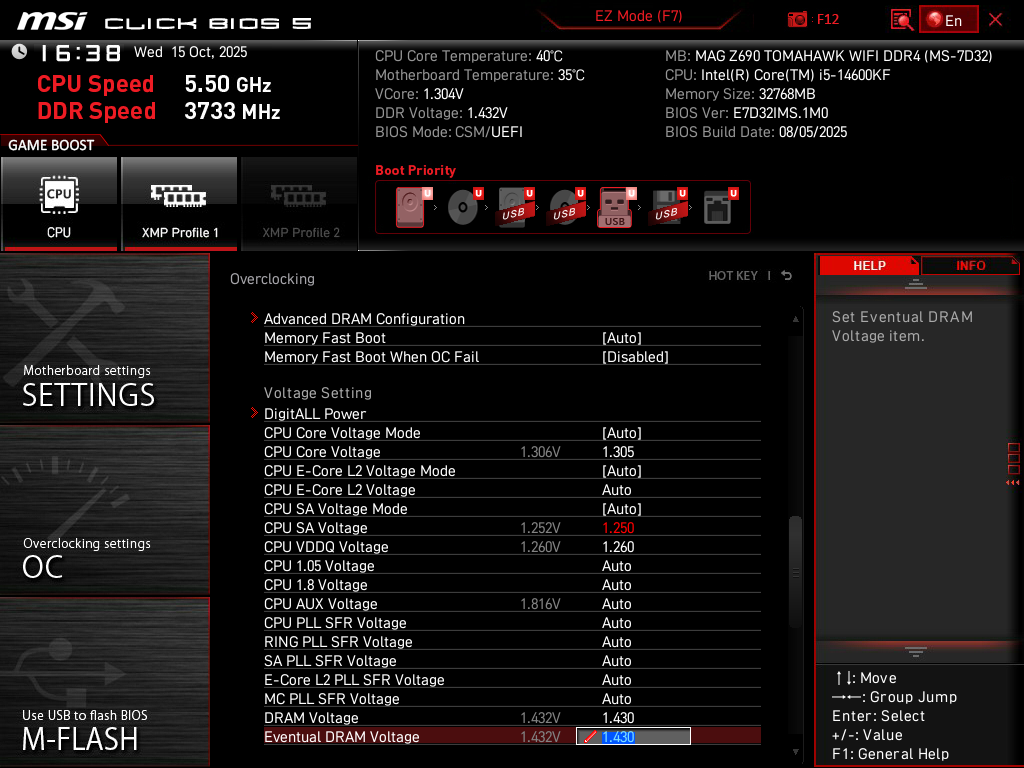Click the pencil icon in Eventual DRAM field

click(590, 737)
